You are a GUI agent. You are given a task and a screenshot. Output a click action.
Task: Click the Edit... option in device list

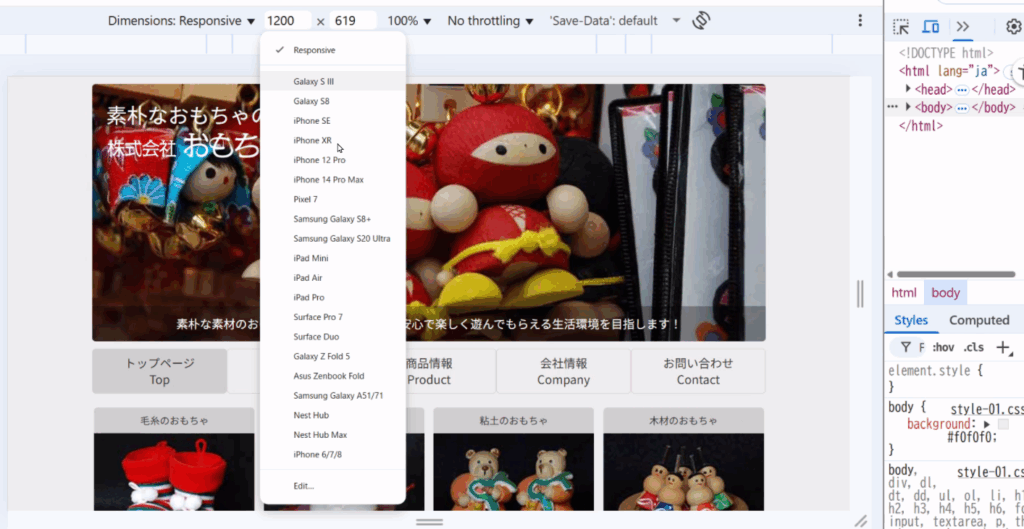click(x=303, y=486)
